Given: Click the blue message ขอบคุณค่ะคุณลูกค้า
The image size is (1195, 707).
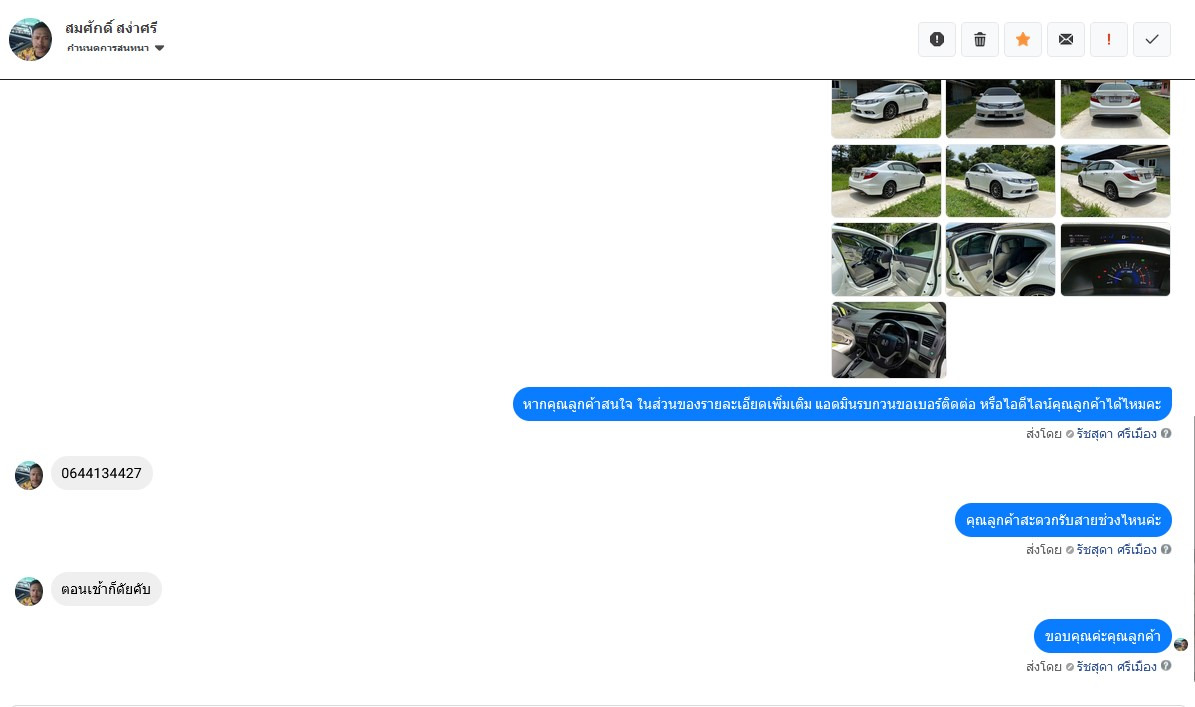Looking at the screenshot, I should (x=1103, y=636).
